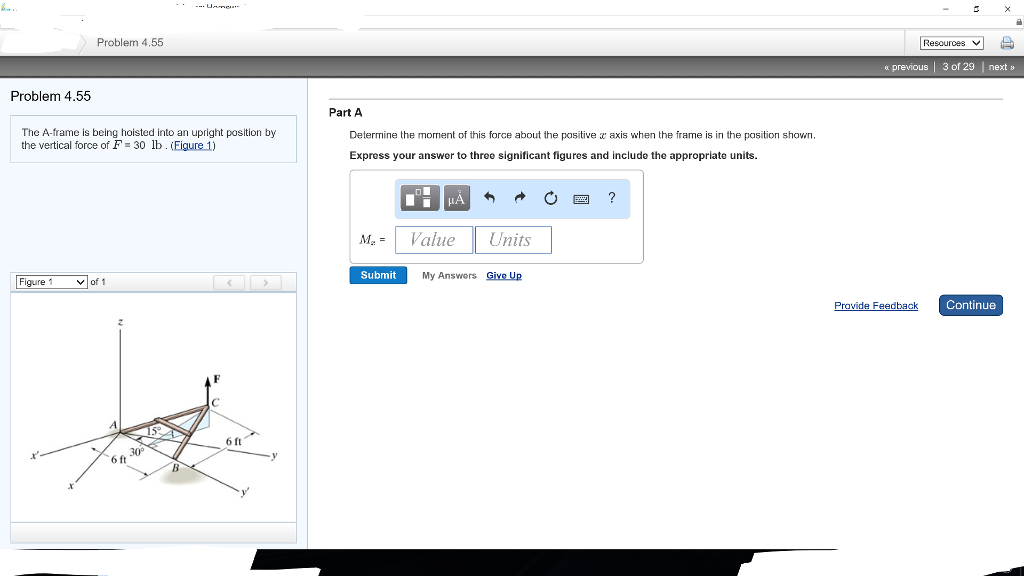1024x576 pixels.
Task: Click the printer icon near Resources
Action: [x=1007, y=42]
